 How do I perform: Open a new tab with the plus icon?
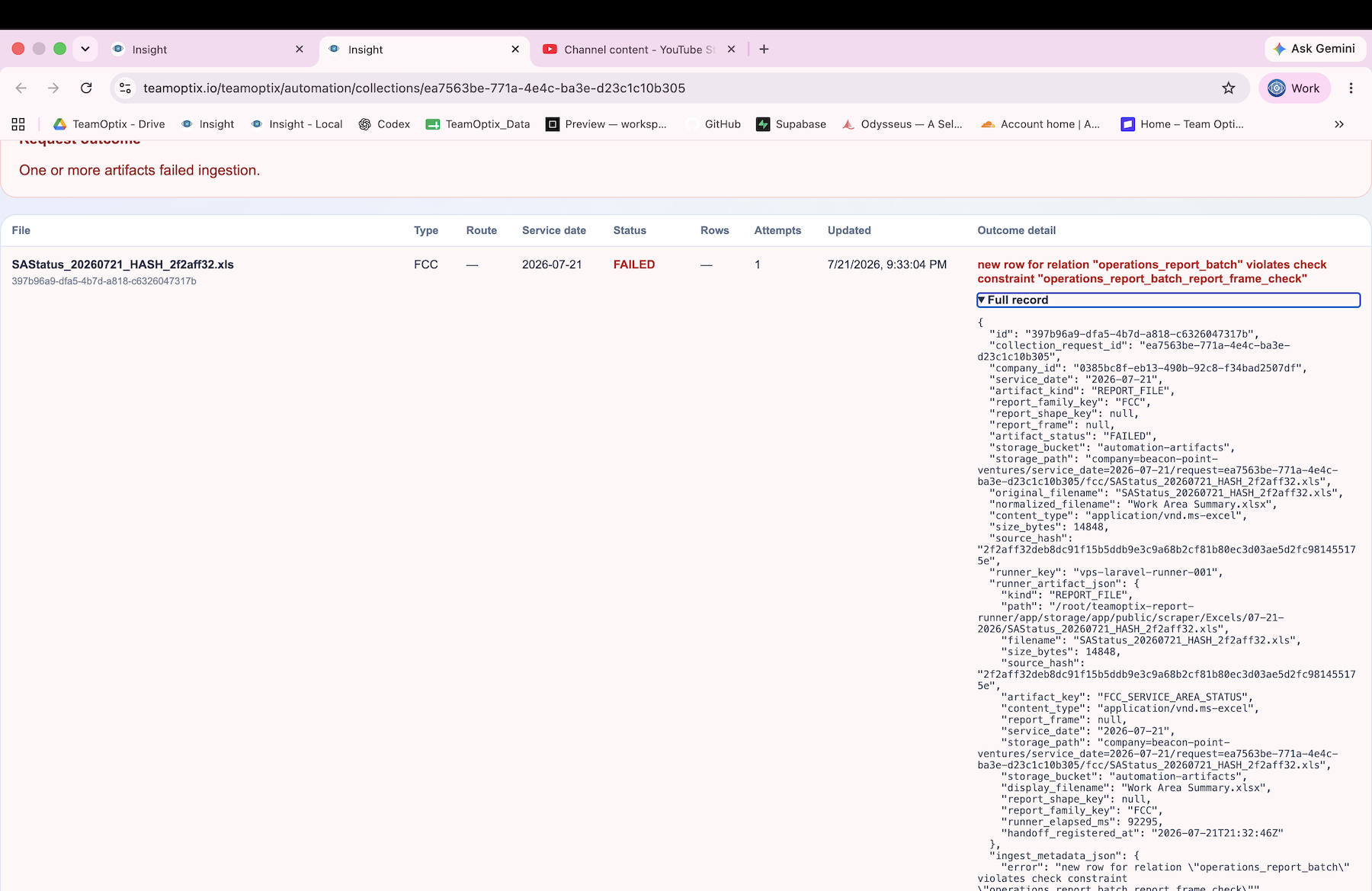click(x=764, y=50)
